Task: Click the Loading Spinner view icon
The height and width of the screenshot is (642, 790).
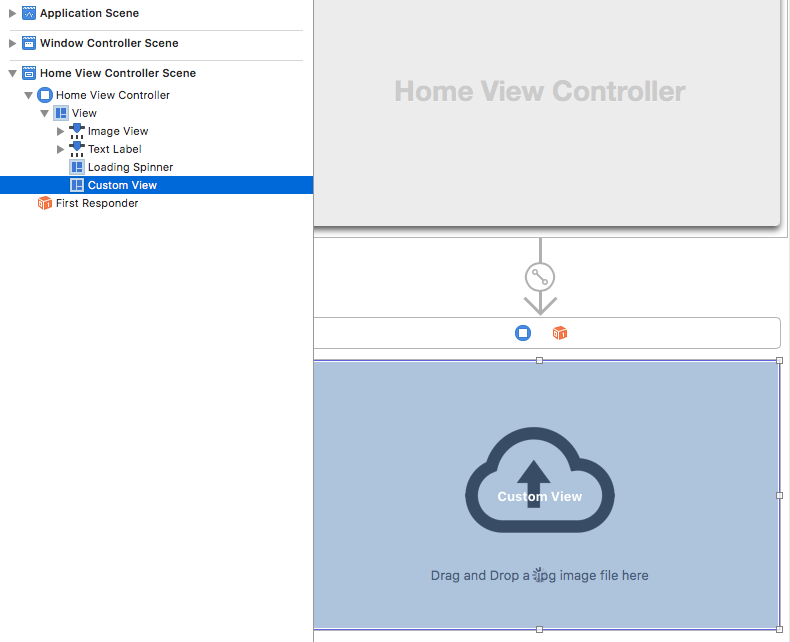Action: coord(77,167)
